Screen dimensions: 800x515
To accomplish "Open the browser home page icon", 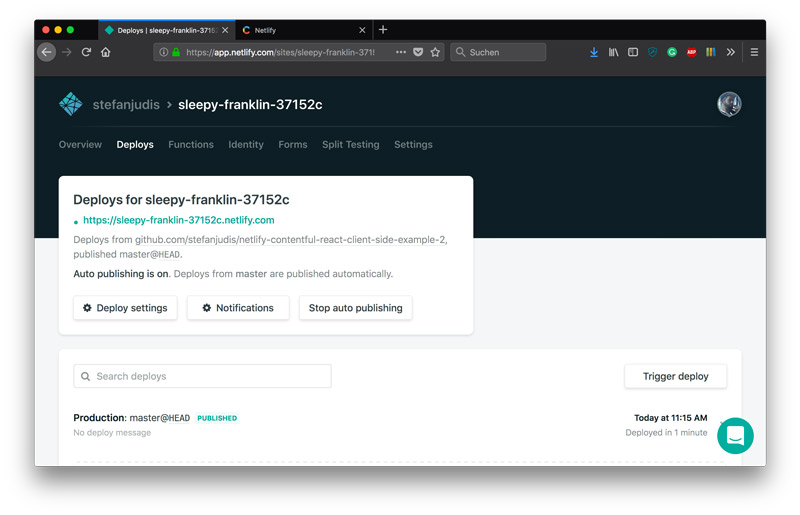I will click(x=106, y=52).
